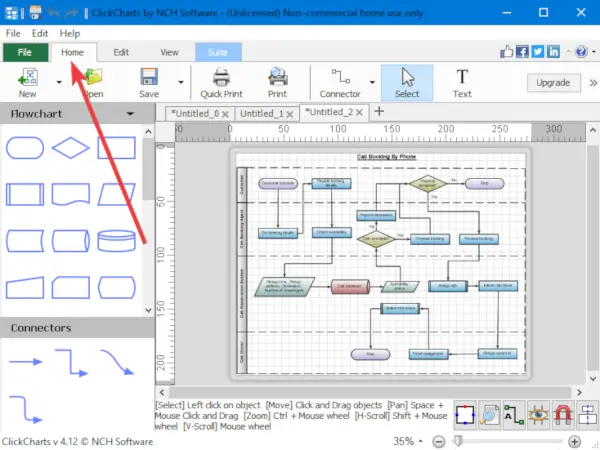Open the Connector style dropdown arrow
This screenshot has height=450, width=600.
pyautogui.click(x=372, y=82)
